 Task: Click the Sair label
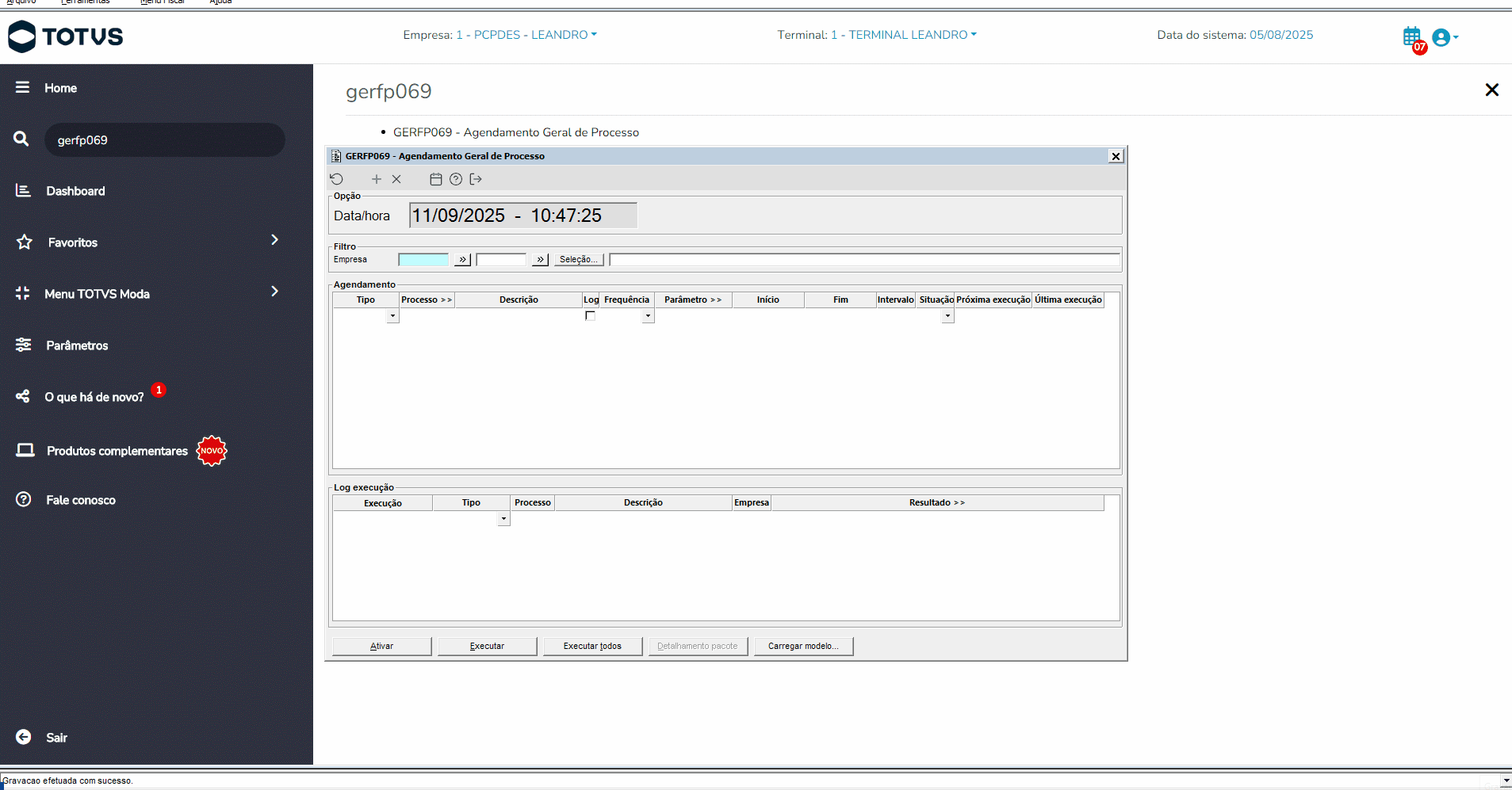tap(56, 738)
